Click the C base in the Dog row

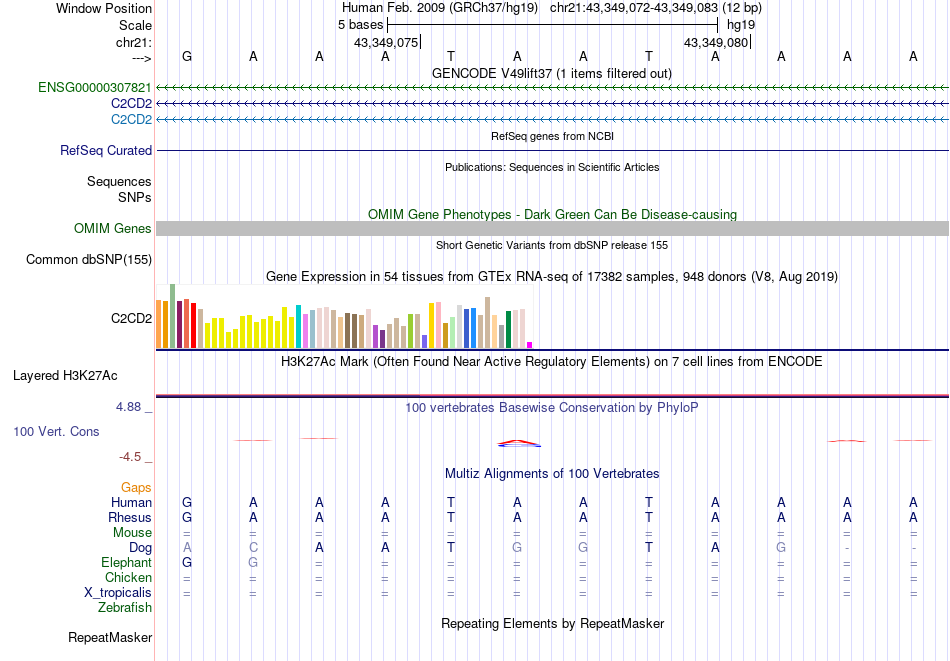[x=253, y=548]
